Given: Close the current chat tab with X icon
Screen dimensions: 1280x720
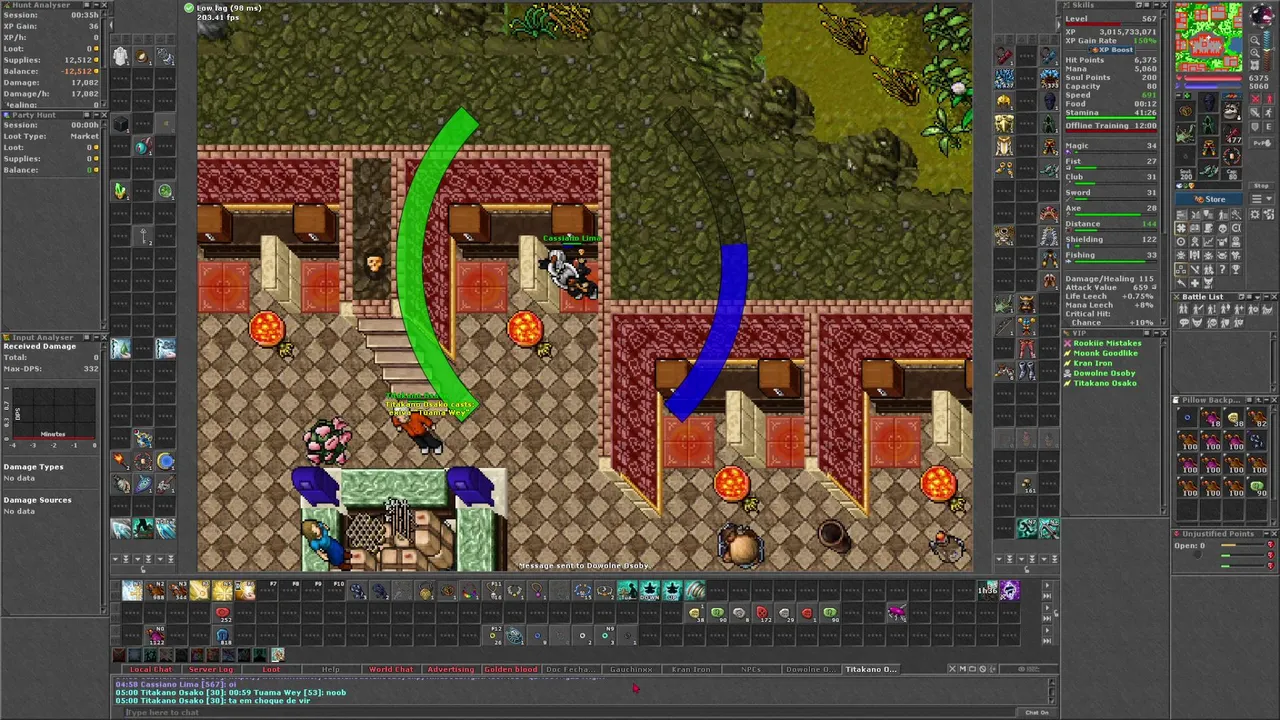Looking at the screenshot, I should 952,669.
